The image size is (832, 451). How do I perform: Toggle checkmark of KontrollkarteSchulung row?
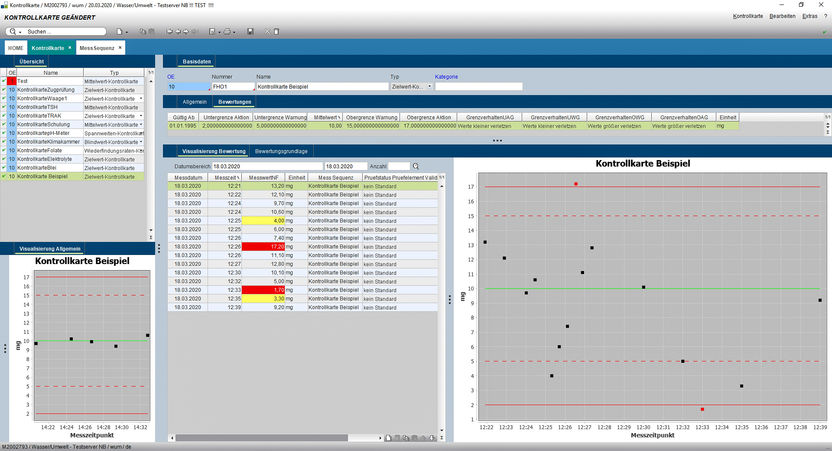pos(4,125)
